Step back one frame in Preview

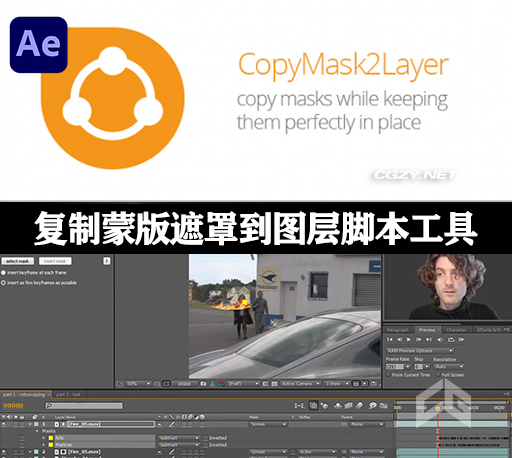[x=399, y=339]
